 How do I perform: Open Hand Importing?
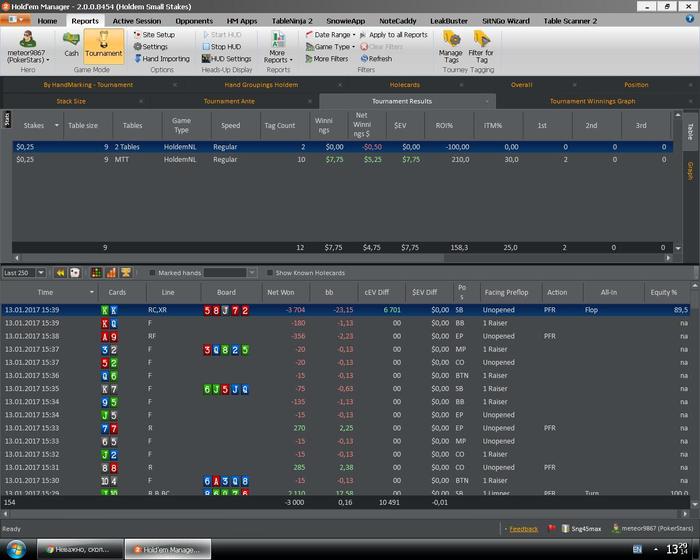point(162,59)
